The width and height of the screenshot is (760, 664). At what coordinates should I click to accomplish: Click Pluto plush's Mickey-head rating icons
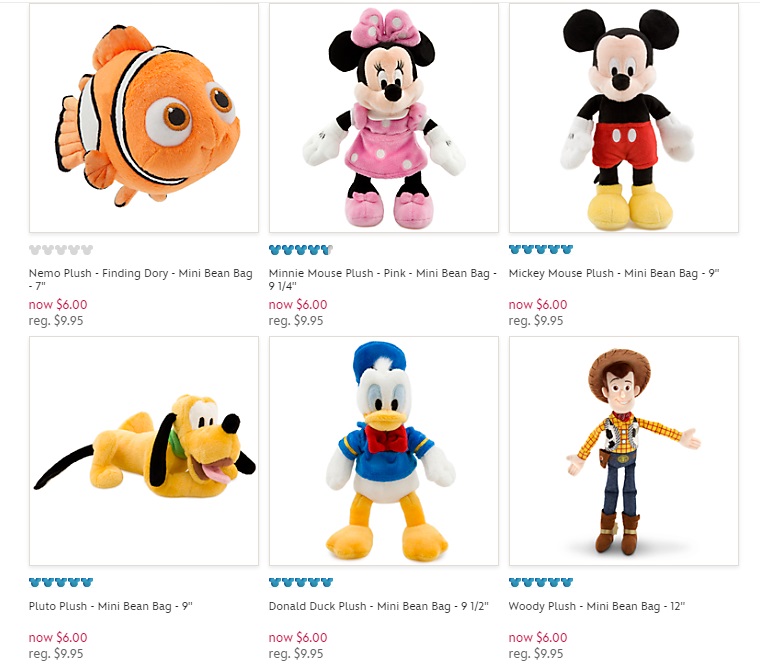60,582
